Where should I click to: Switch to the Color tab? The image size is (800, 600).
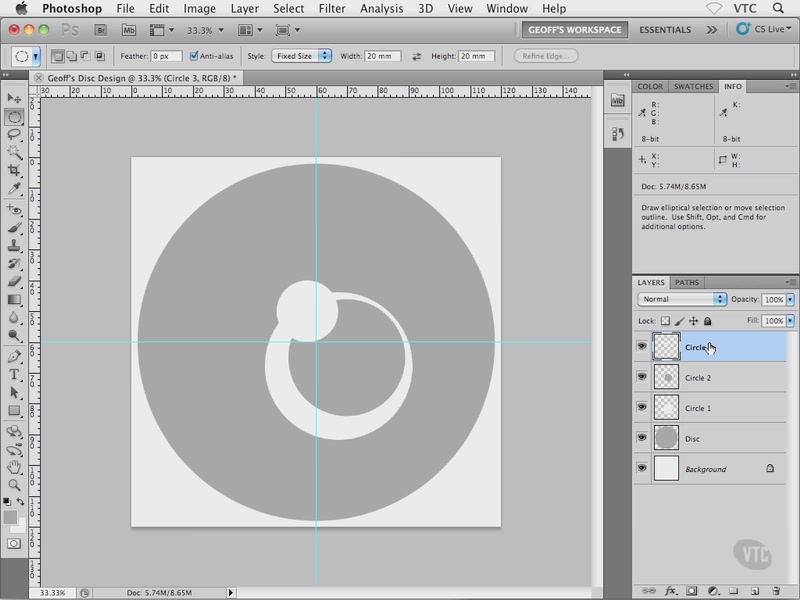pos(650,86)
